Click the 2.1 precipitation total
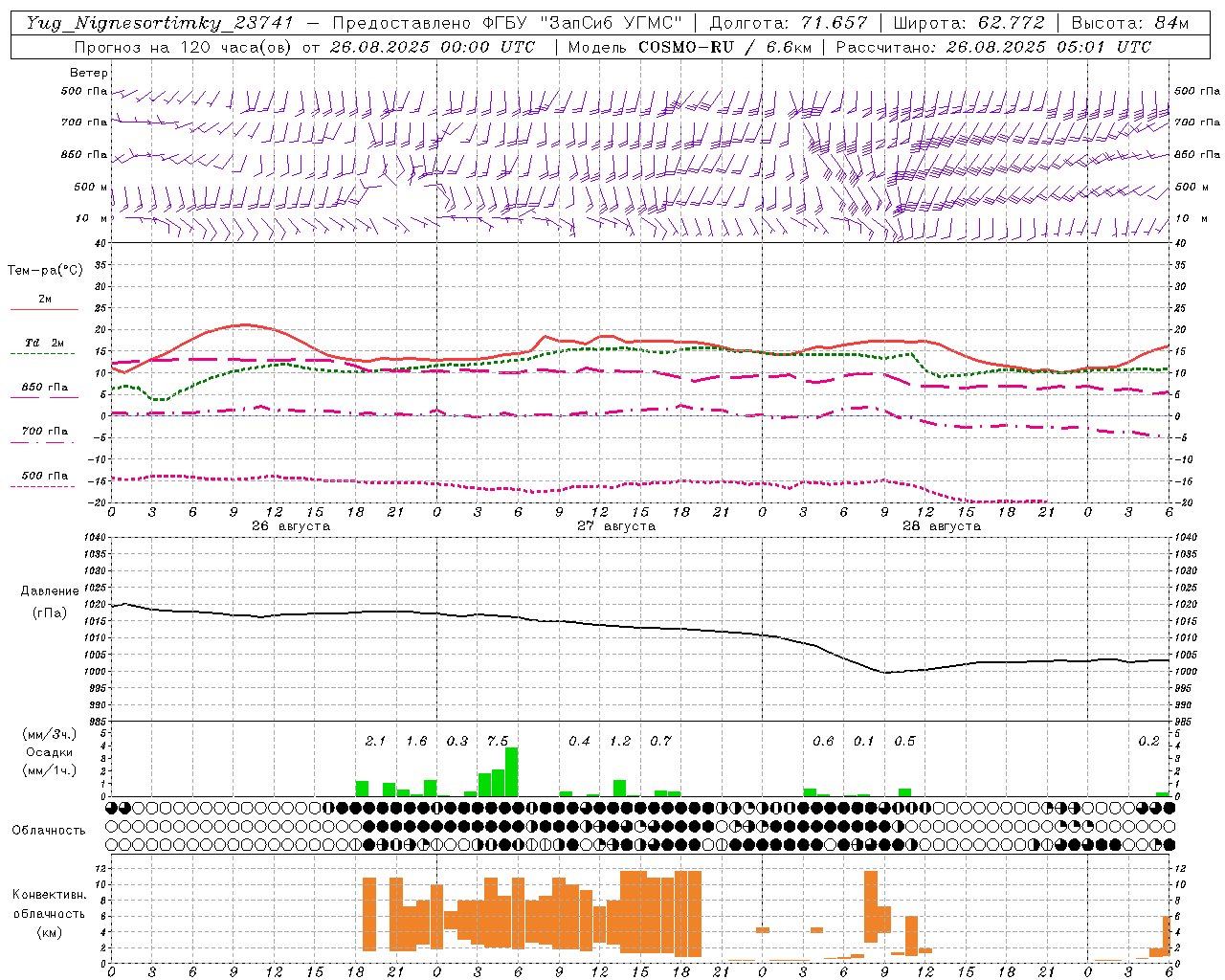Screen dimensions: 1225x980 click(375, 741)
